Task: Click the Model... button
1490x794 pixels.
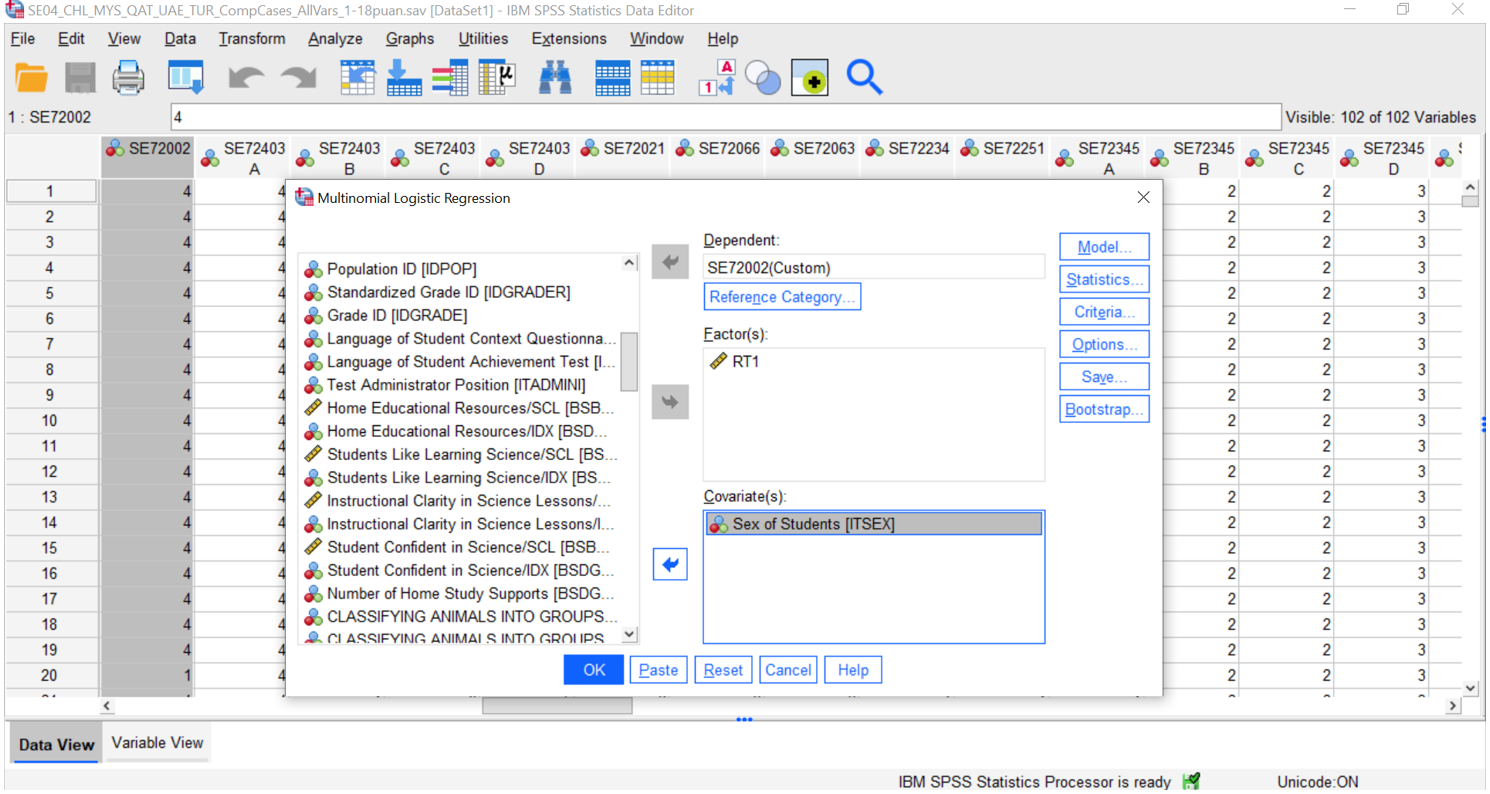Action: [x=1104, y=247]
